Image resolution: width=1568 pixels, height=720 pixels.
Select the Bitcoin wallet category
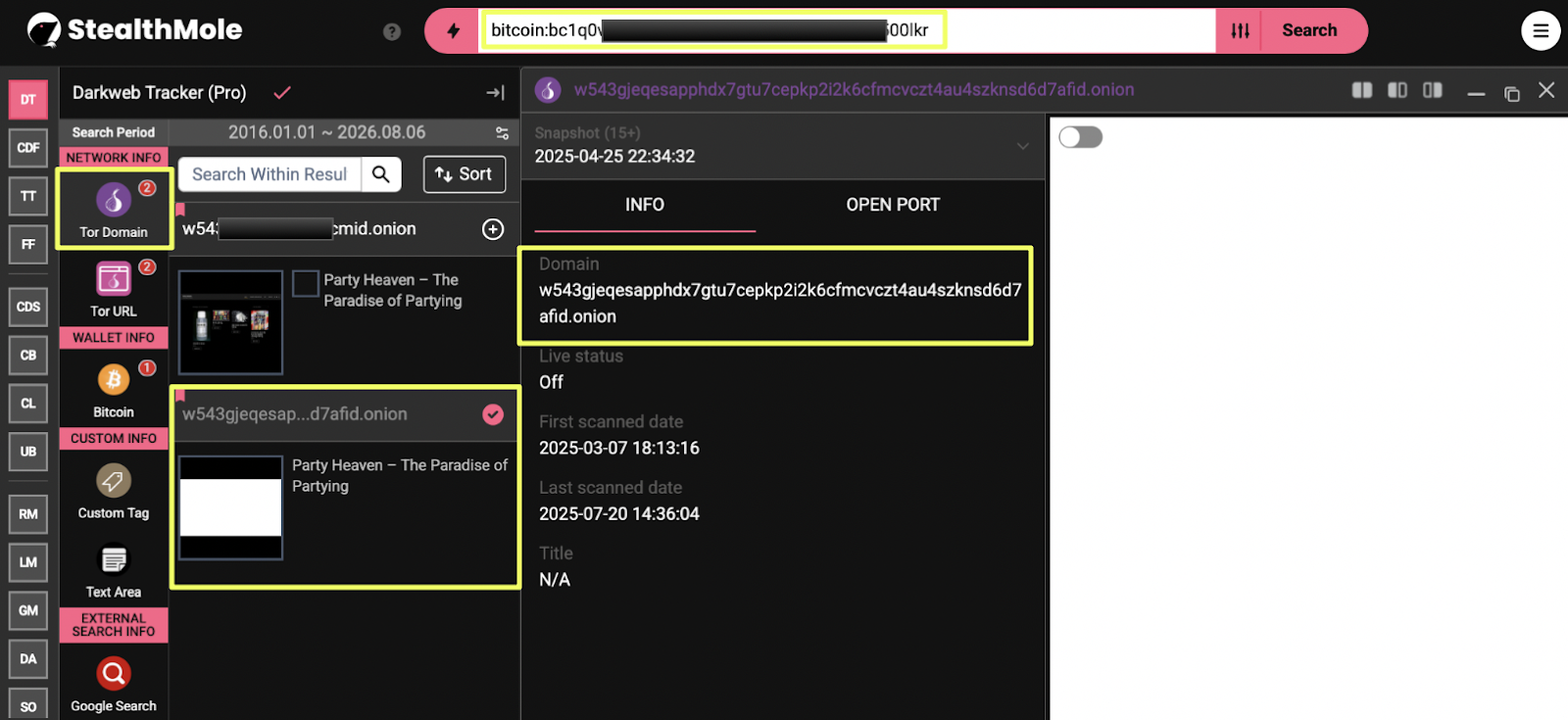pos(114,389)
